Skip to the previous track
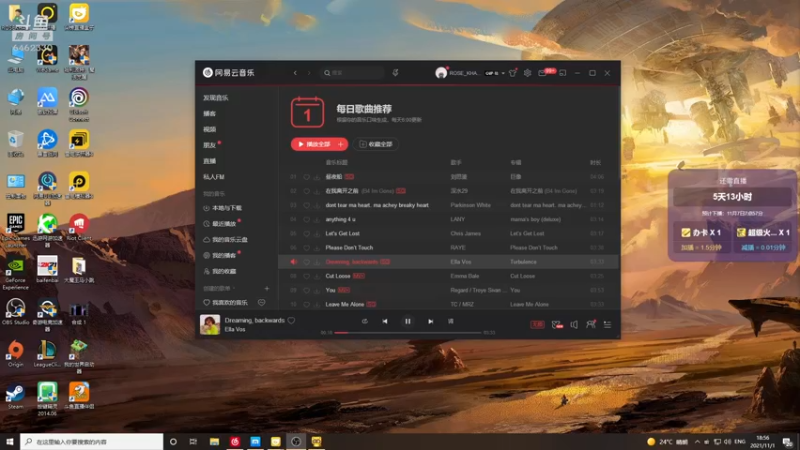 (385, 321)
